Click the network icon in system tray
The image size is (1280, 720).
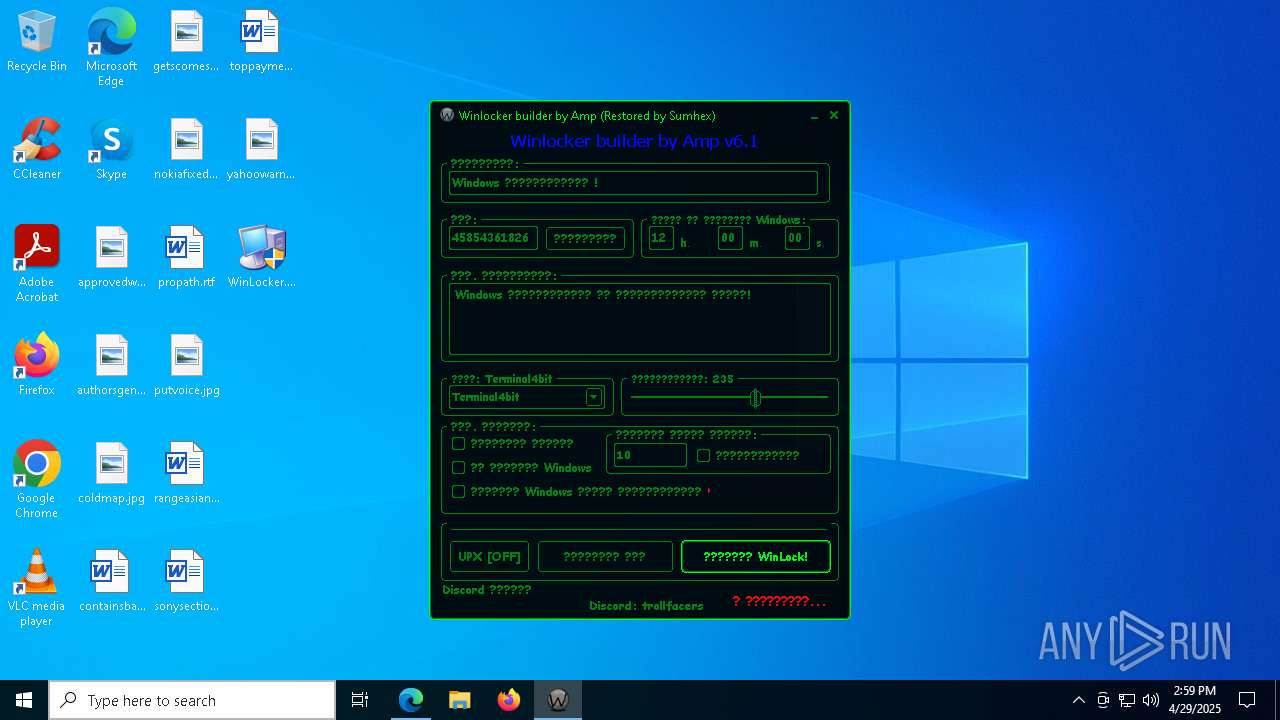(1127, 700)
